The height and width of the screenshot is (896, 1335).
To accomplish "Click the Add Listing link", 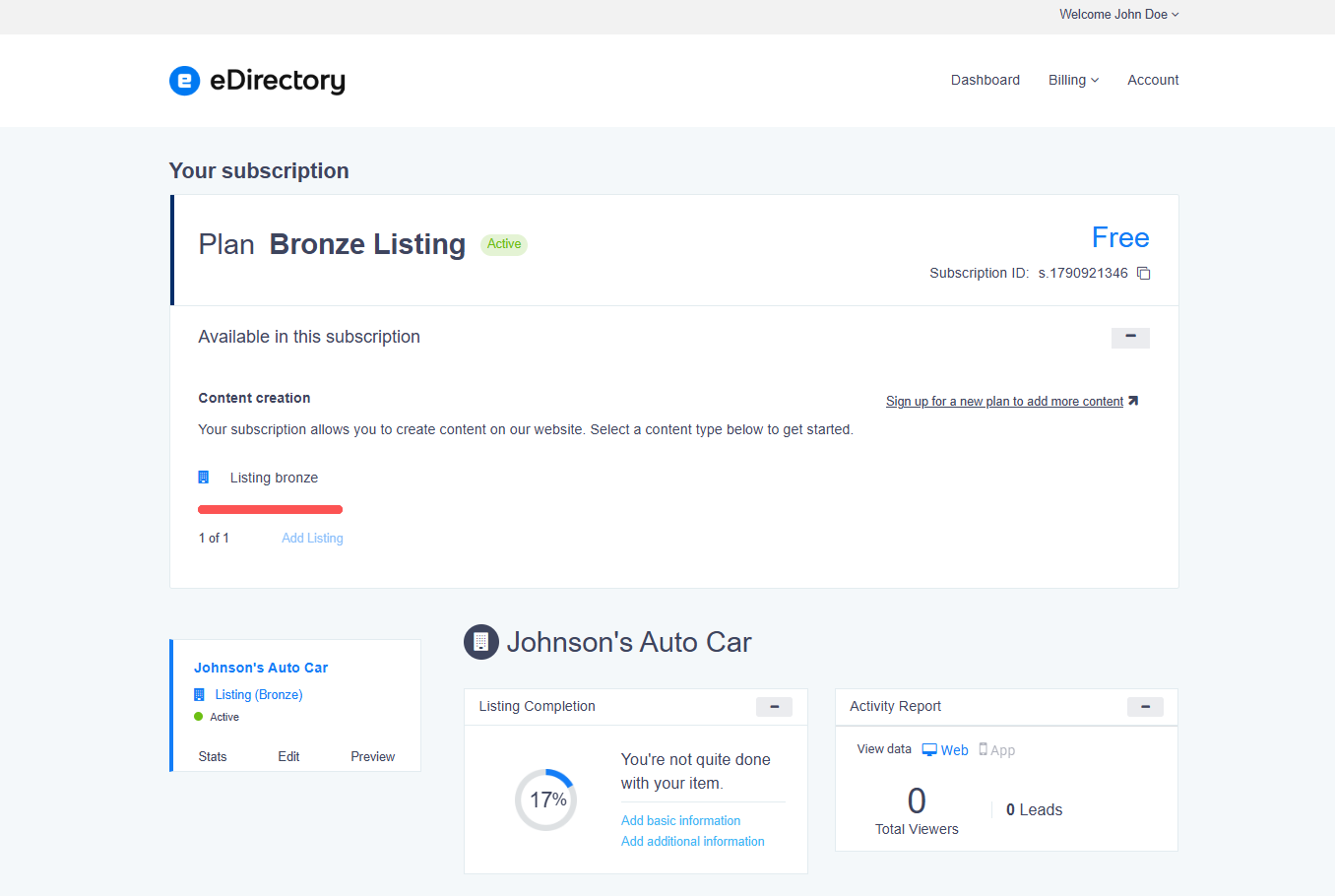I will pos(312,538).
